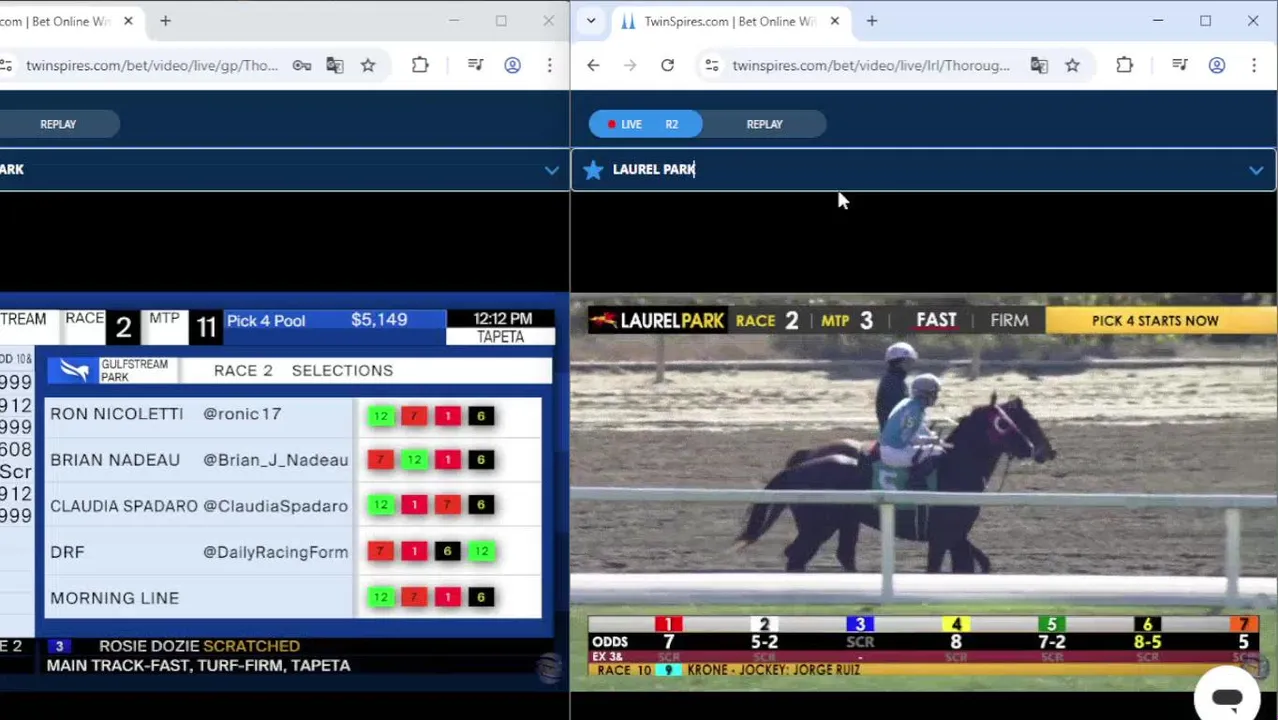Click password key icon in left browser
1278x720 pixels.
coord(302,65)
